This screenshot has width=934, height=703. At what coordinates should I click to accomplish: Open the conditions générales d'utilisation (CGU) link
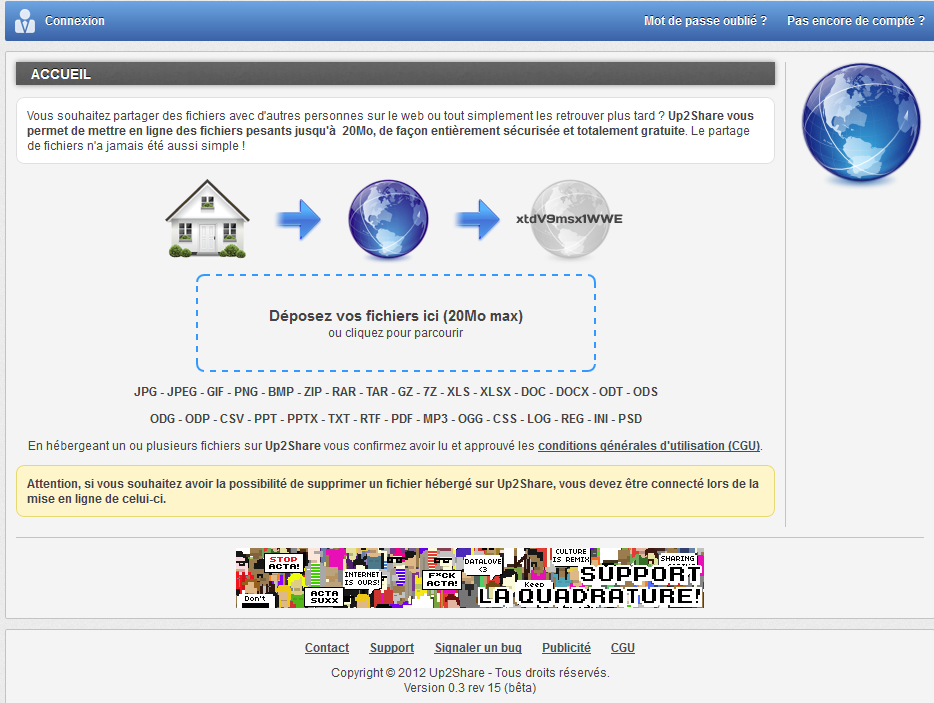pyautogui.click(x=650, y=445)
